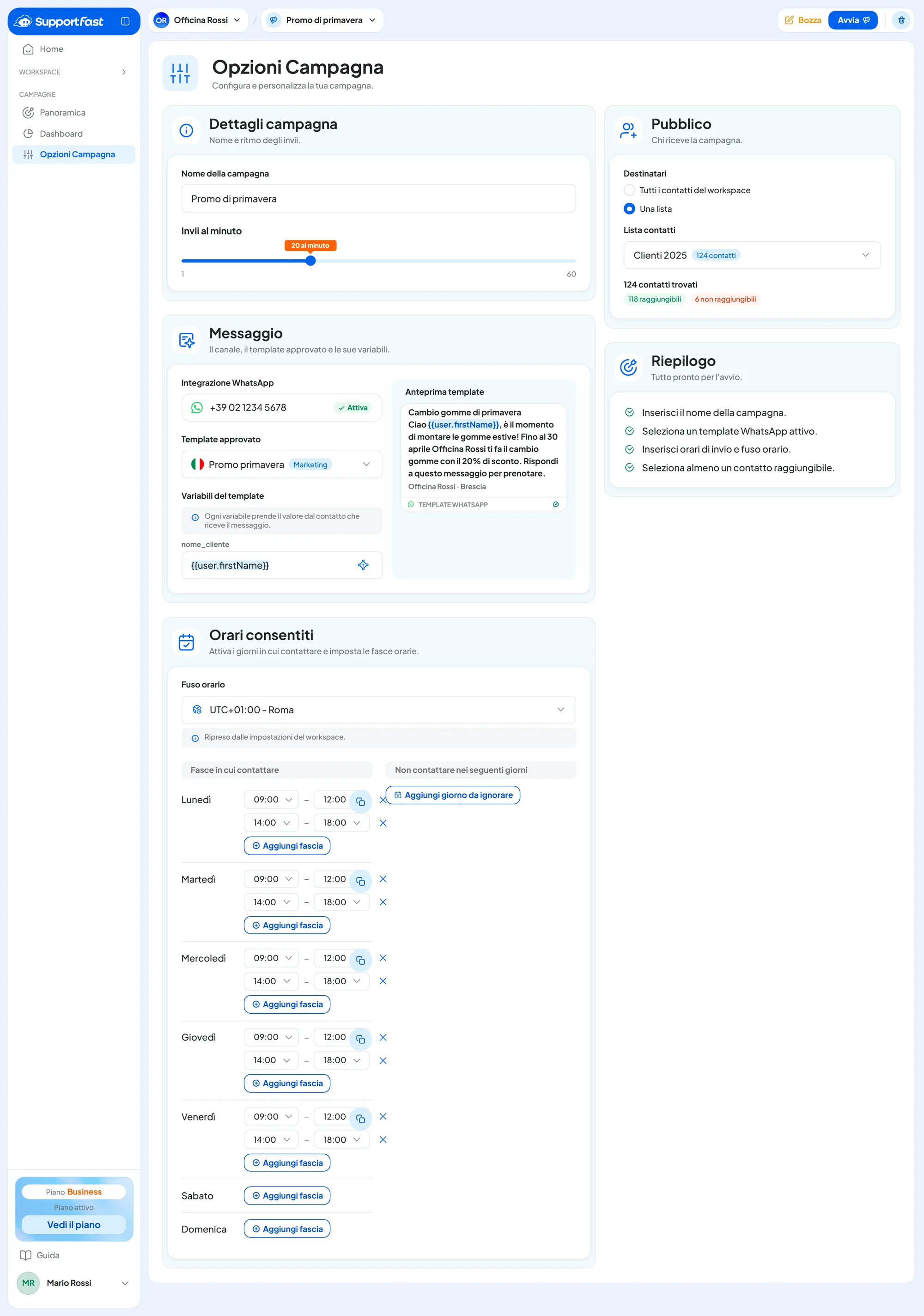Open the Promo di primavera campaign dropdown
The width and height of the screenshot is (924, 1316).
pos(322,20)
